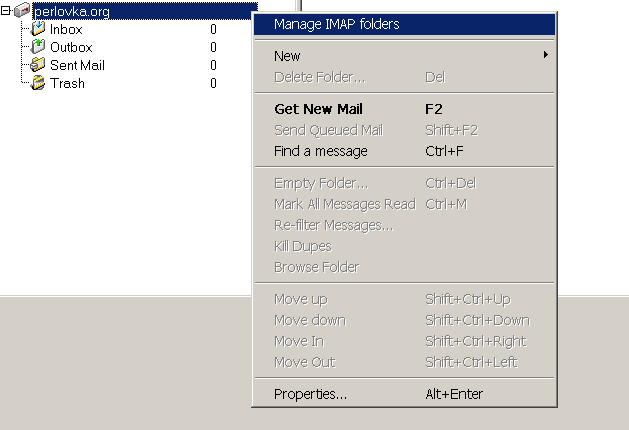Select the Inbox folder label

(66, 29)
